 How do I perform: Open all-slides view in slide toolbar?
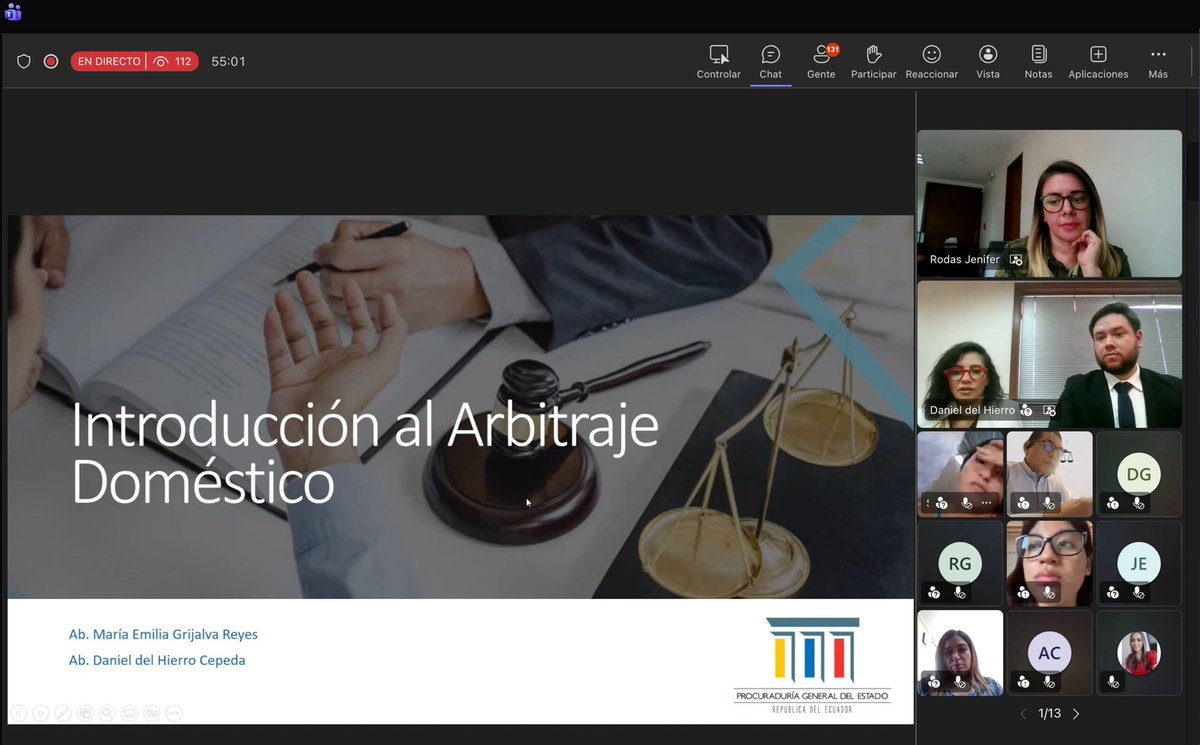pos(85,713)
